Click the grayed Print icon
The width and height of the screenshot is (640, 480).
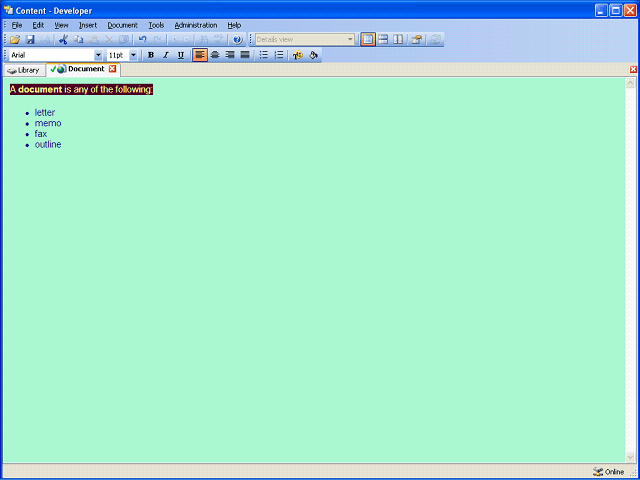point(45,40)
